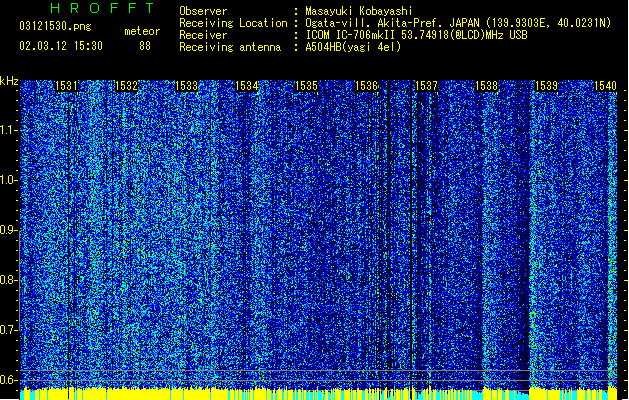Click the 0.6 kHz axis label
This screenshot has width=629, height=400.
[9, 380]
